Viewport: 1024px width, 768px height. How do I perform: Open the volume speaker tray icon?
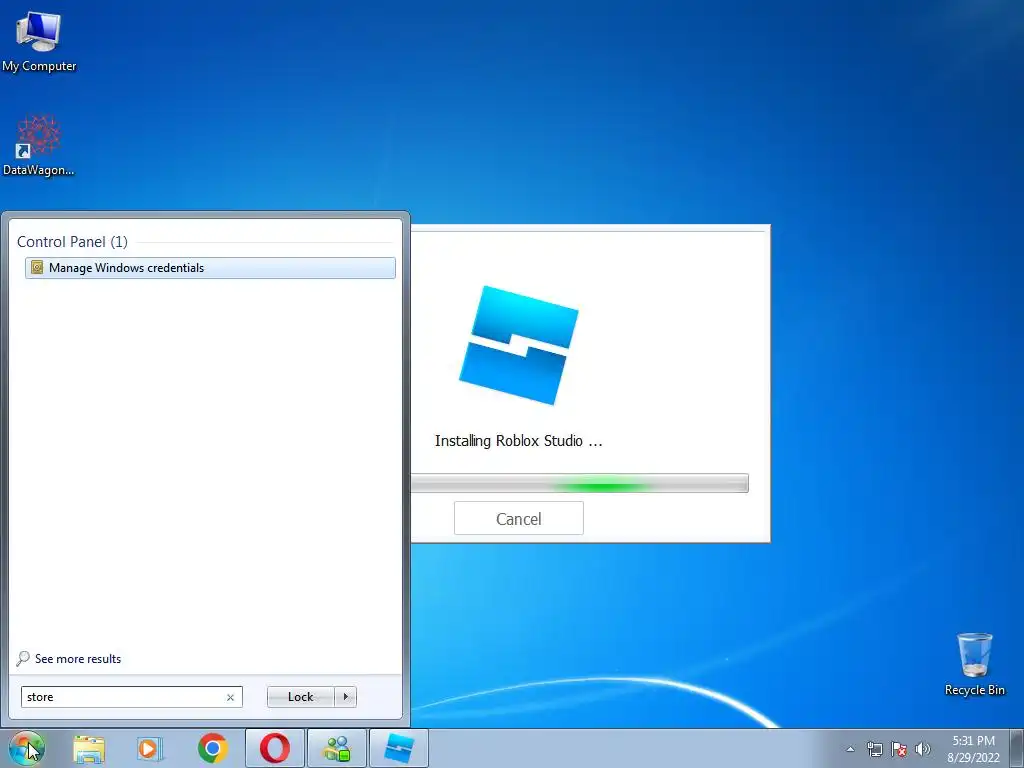923,749
